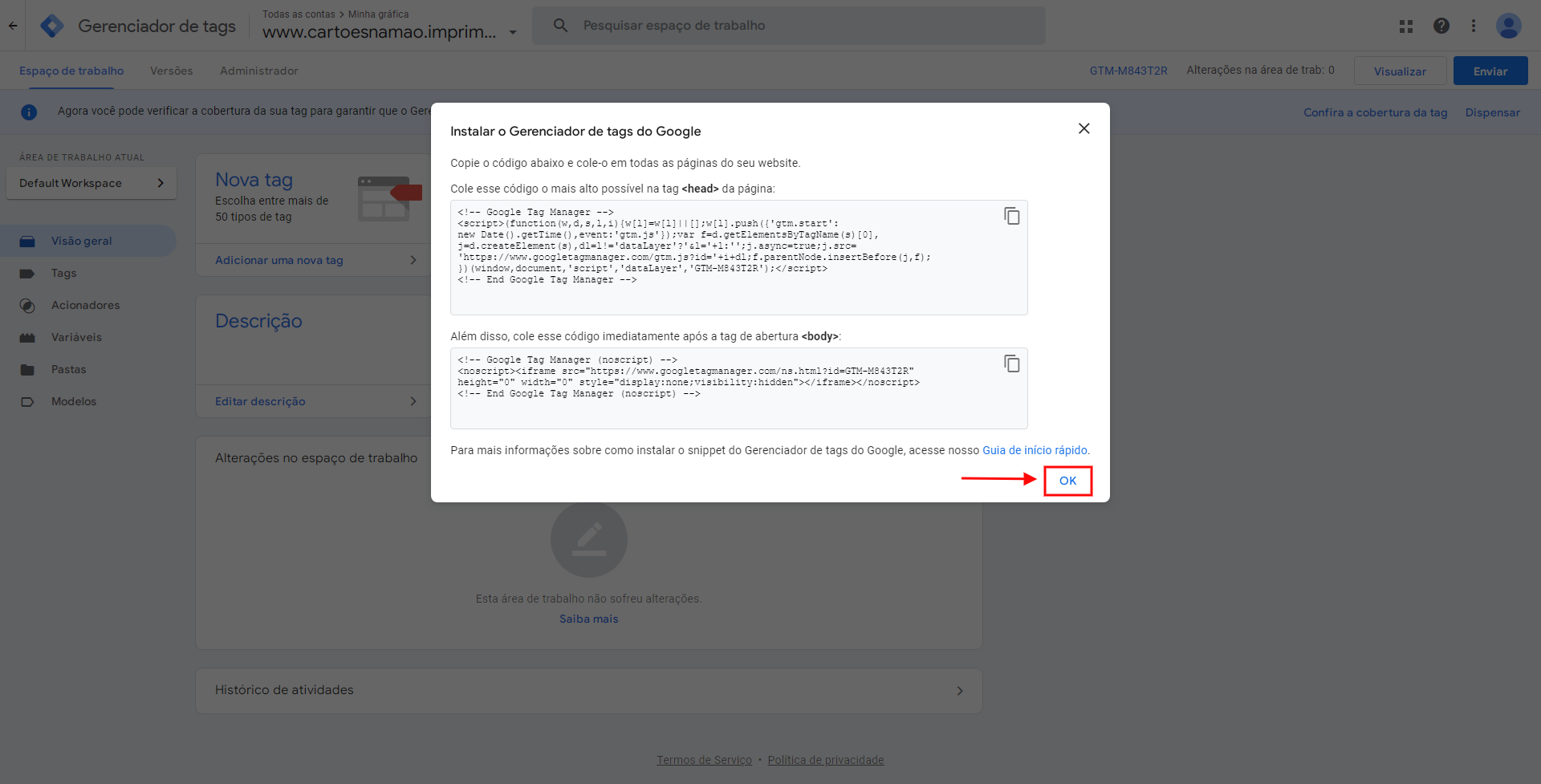Expand the Default Workspace selector
1541x784 pixels.
(x=91, y=183)
